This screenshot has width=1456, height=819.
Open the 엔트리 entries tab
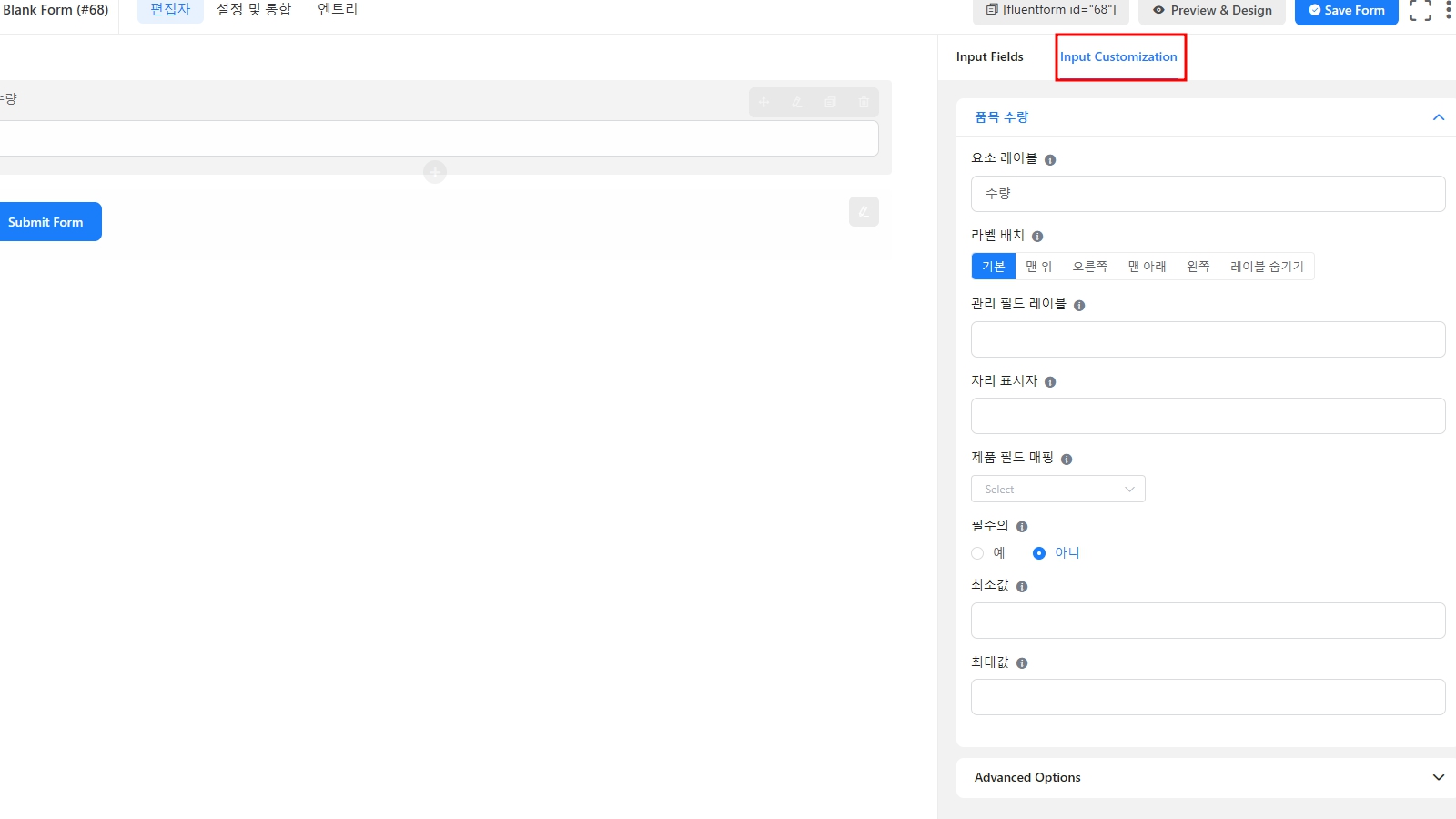(338, 9)
